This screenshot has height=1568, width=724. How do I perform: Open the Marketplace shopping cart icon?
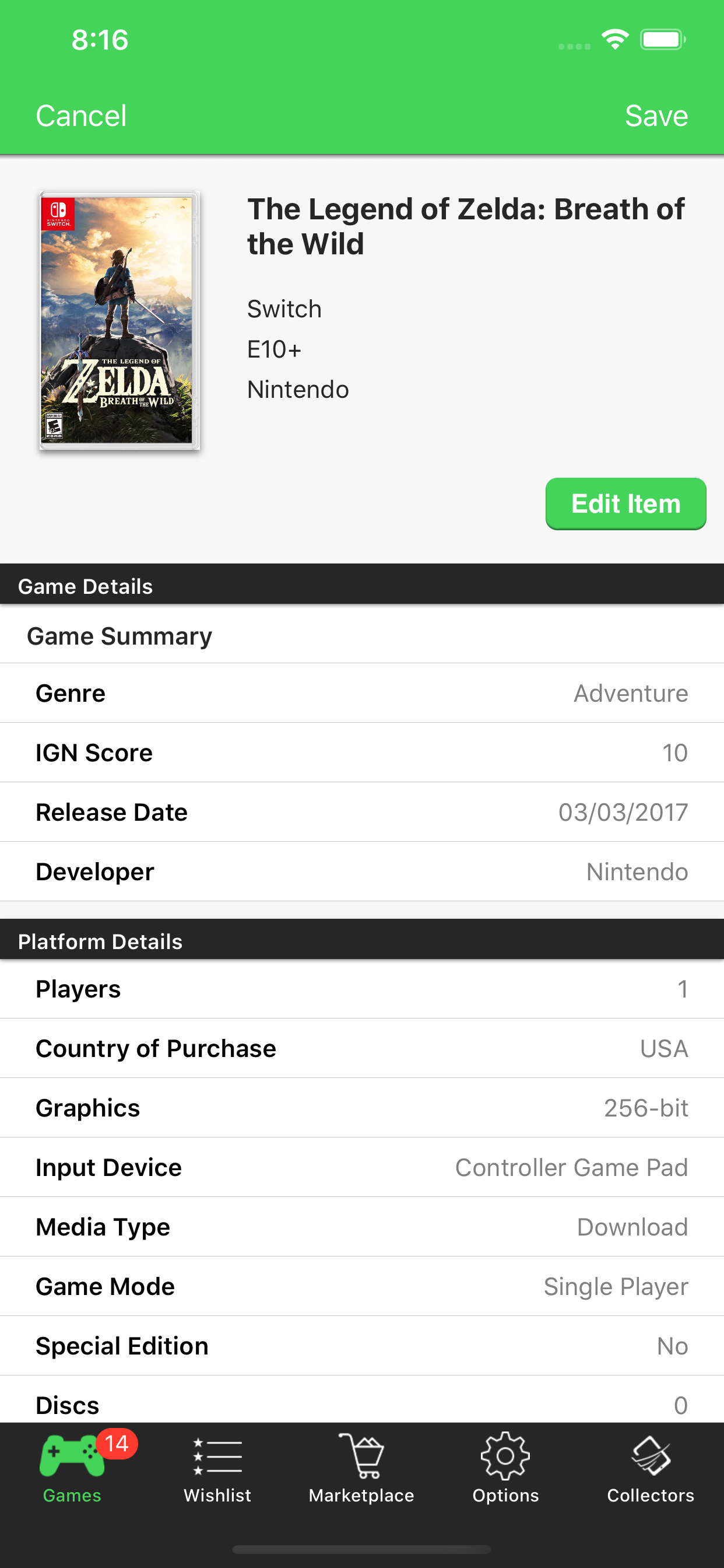(x=361, y=1455)
